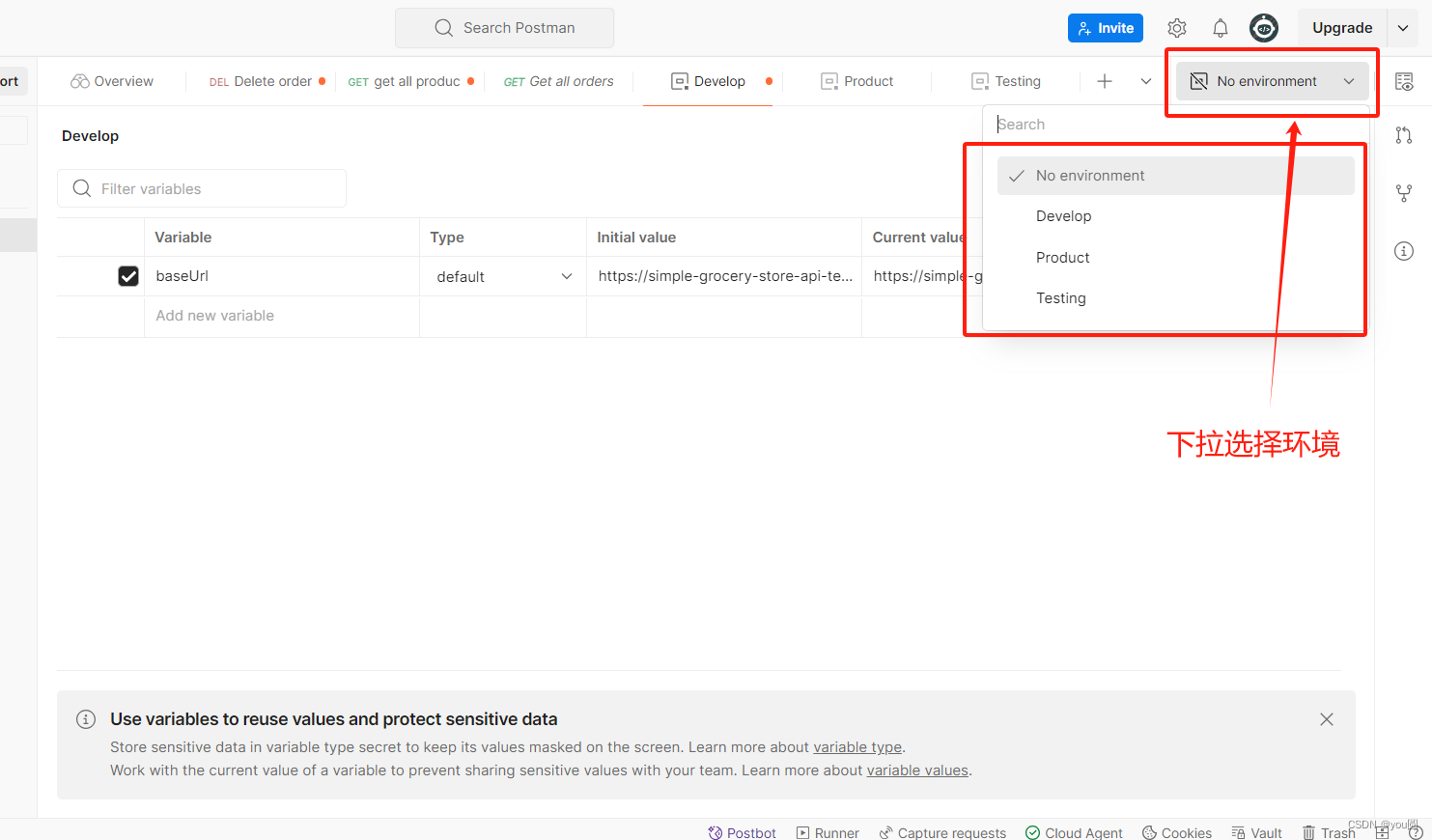This screenshot has width=1432, height=840.
Task: Open Trash from the status bar
Action: (1329, 832)
